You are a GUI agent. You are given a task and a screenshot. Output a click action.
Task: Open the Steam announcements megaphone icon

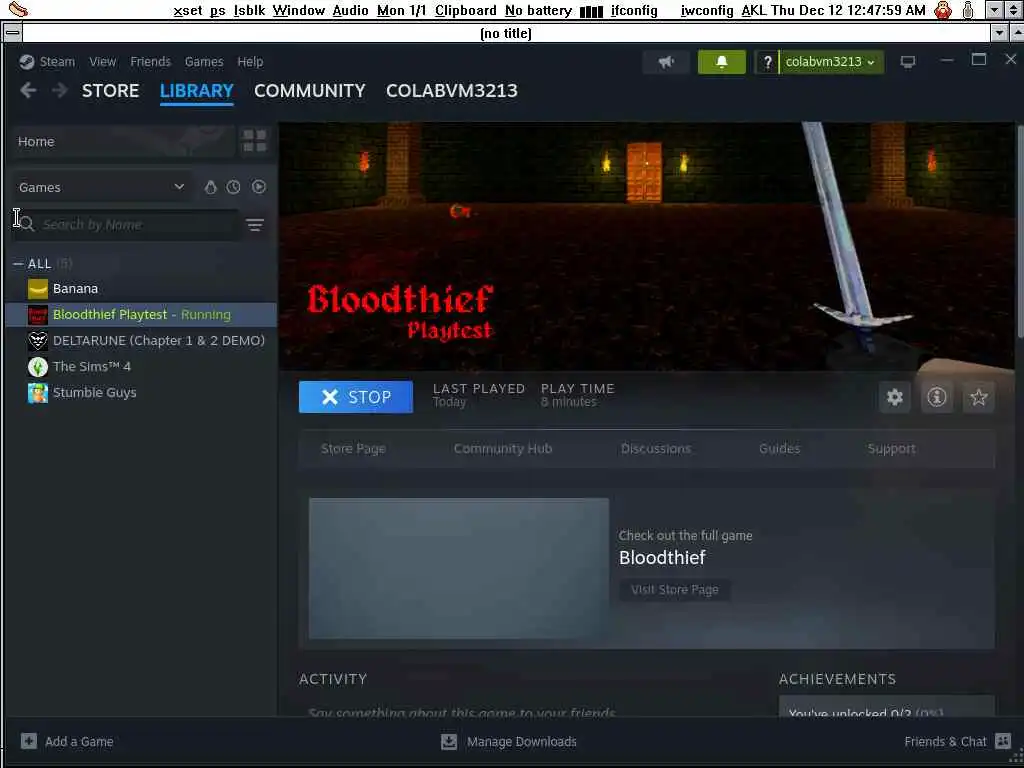665,62
